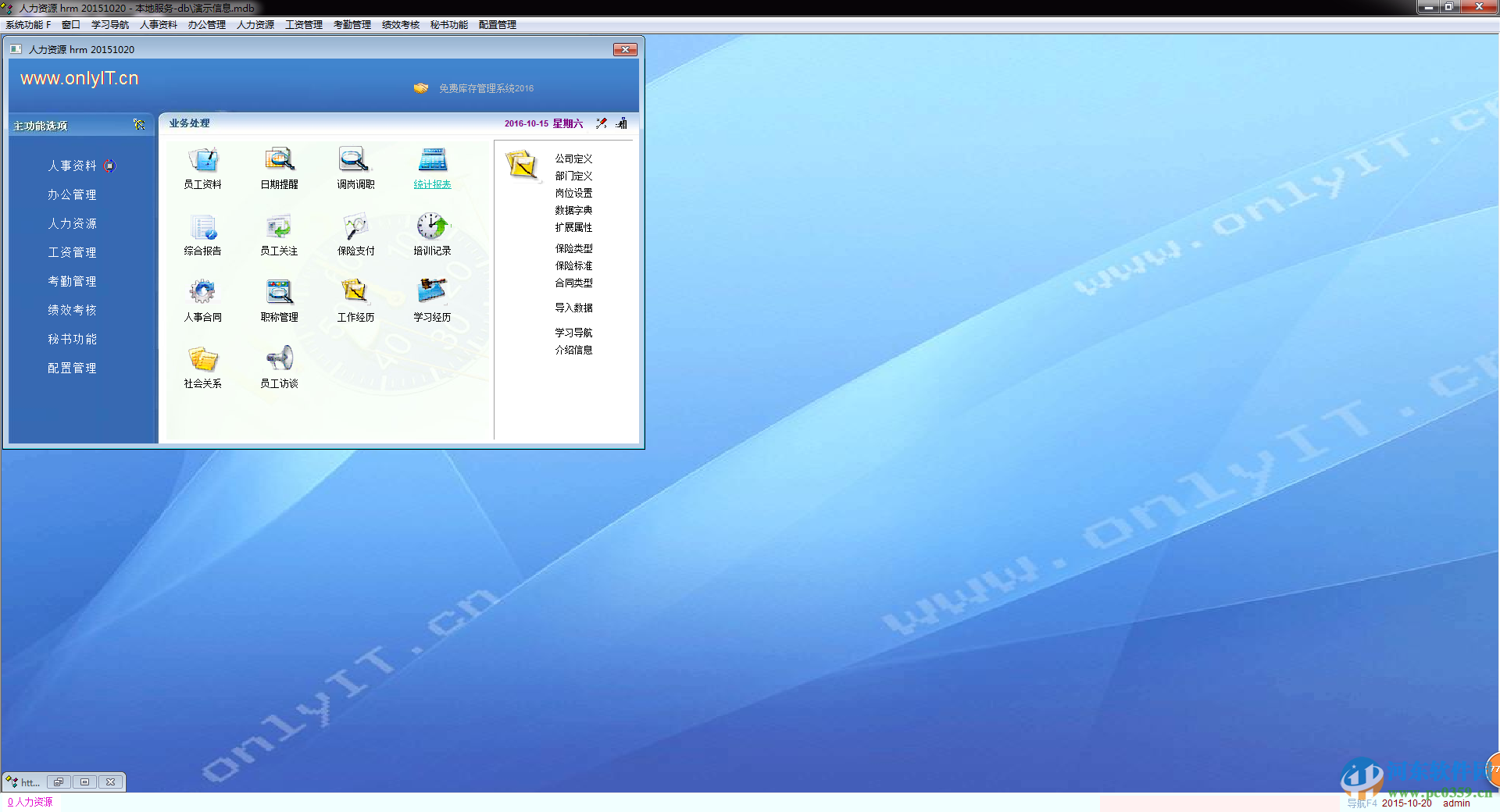
Task: Click the 扩展属性 link
Action: pyautogui.click(x=574, y=227)
